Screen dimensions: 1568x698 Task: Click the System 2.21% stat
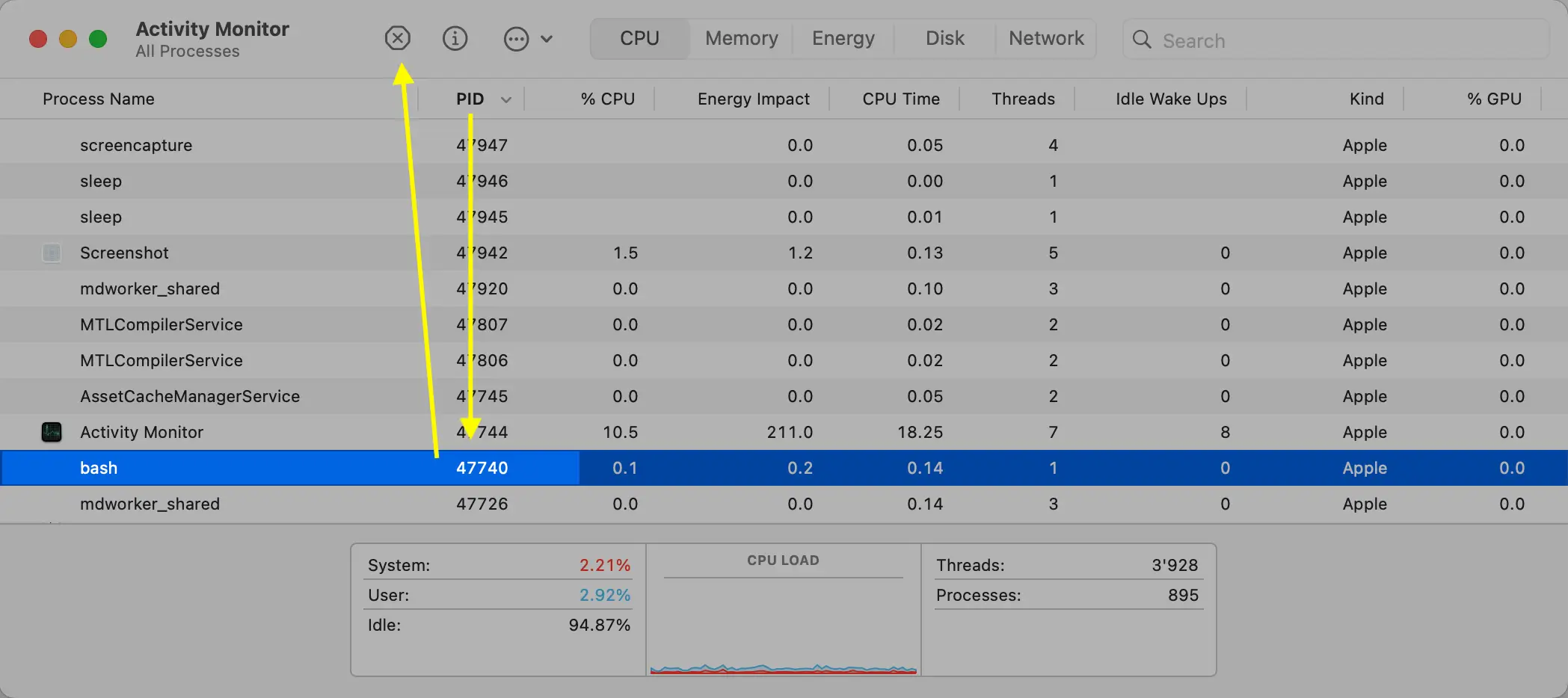[x=499, y=565]
